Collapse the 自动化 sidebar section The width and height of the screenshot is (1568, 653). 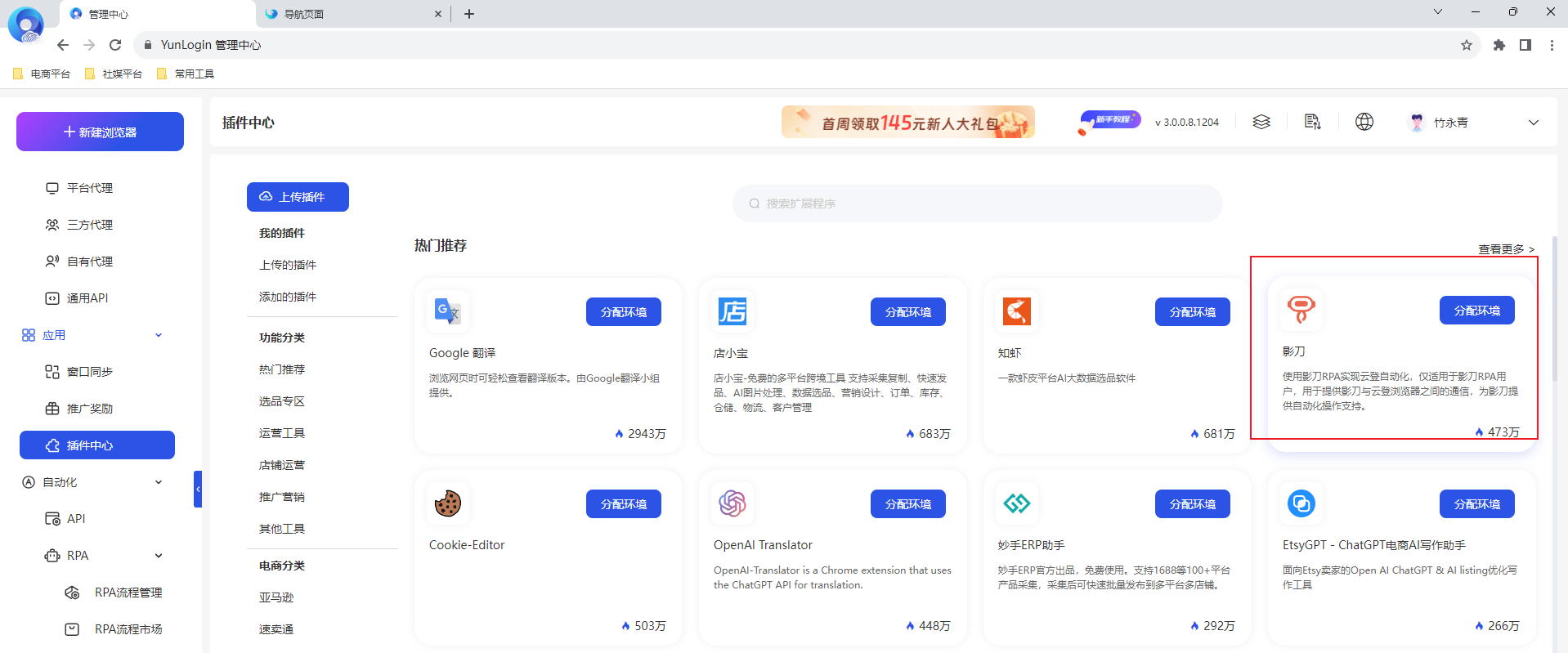coord(159,482)
